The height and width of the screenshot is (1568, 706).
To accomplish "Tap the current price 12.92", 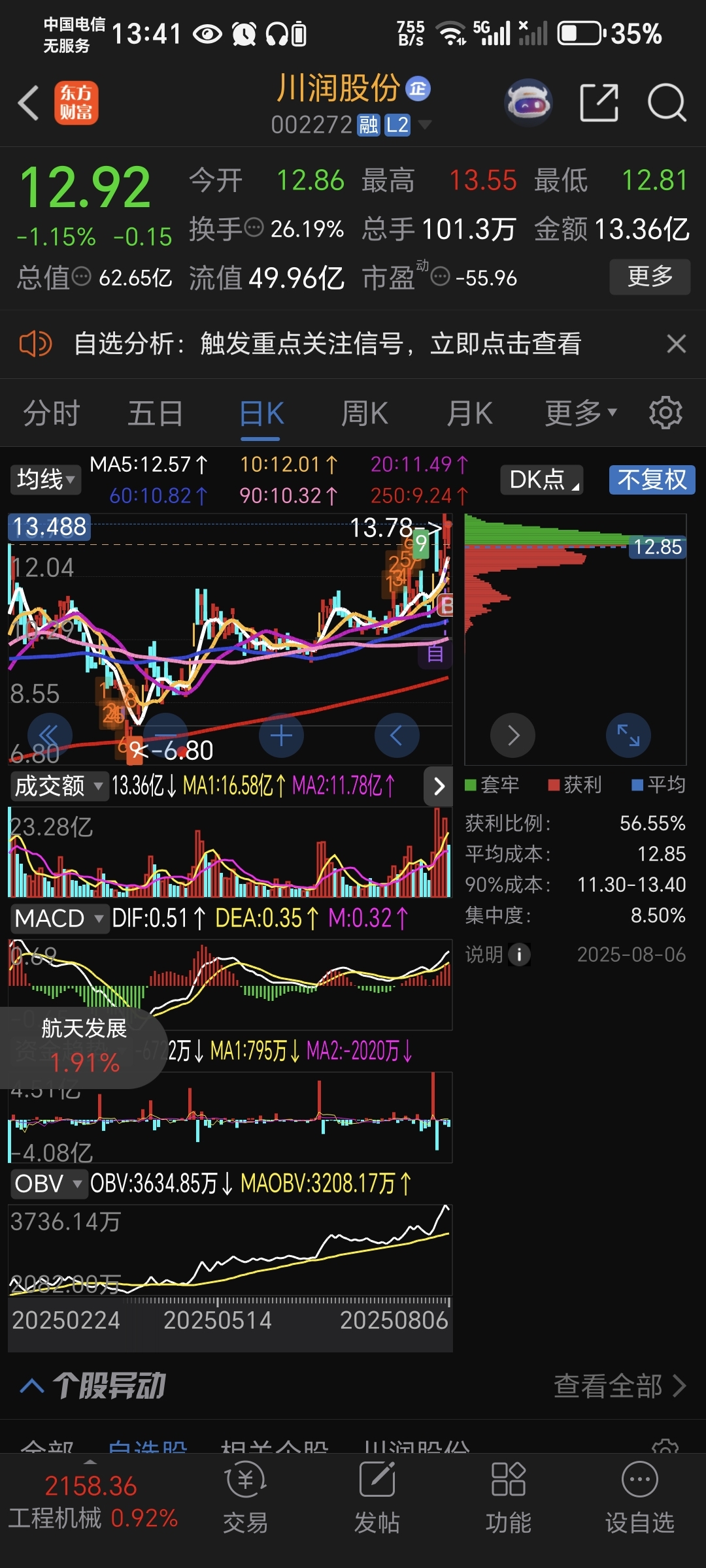I will tap(85, 188).
